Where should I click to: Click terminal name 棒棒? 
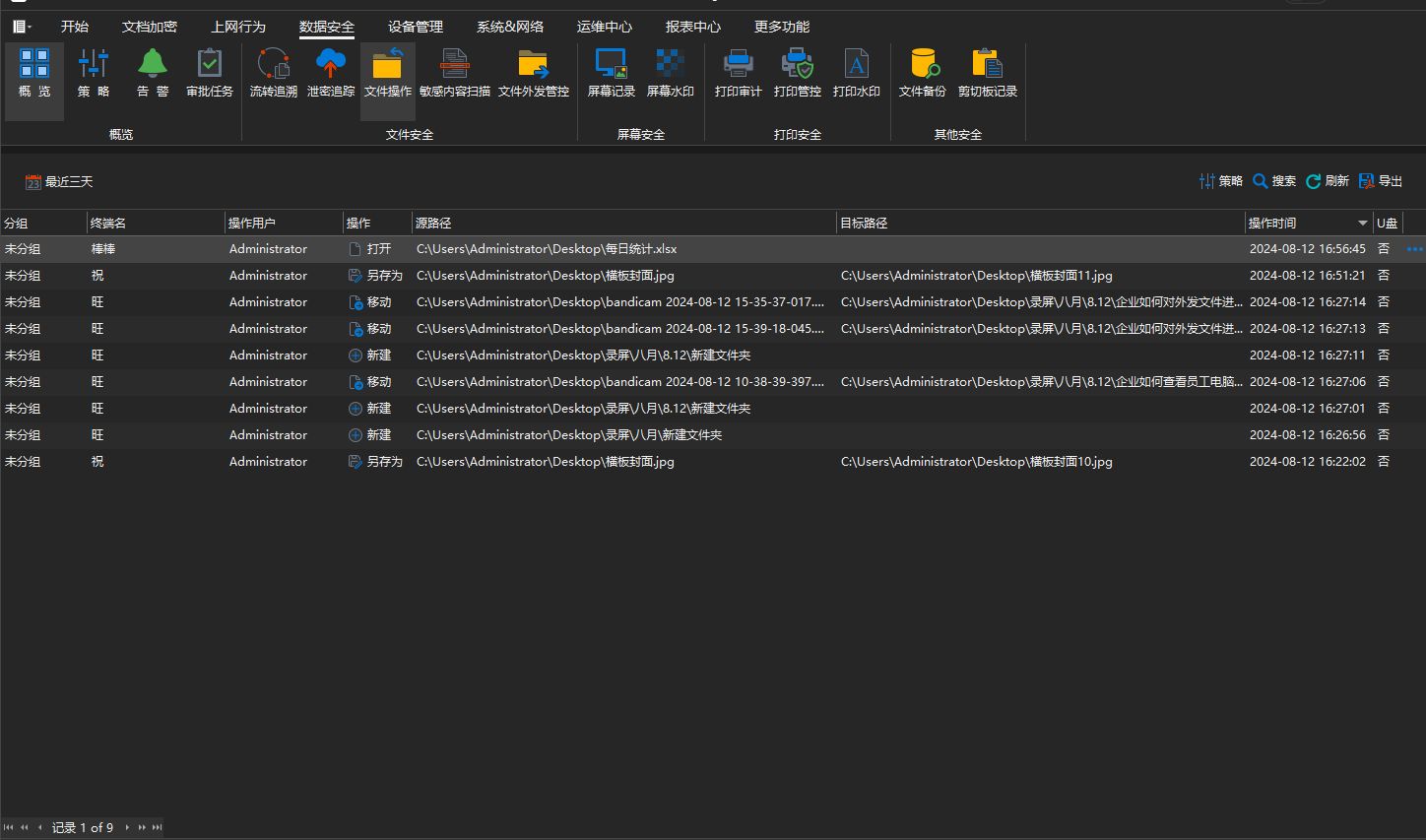(103, 249)
